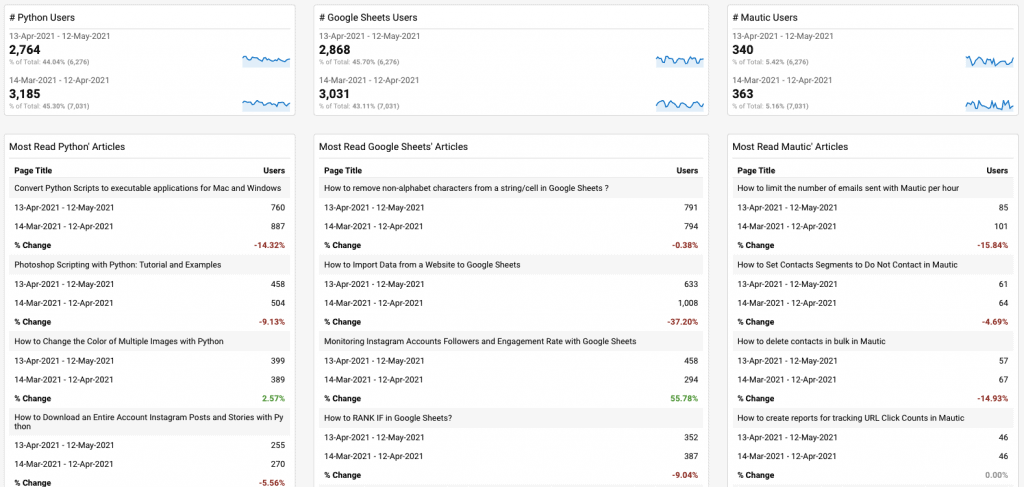
Task: Click the Python Users previous-period sparkline
Action: tap(266, 104)
